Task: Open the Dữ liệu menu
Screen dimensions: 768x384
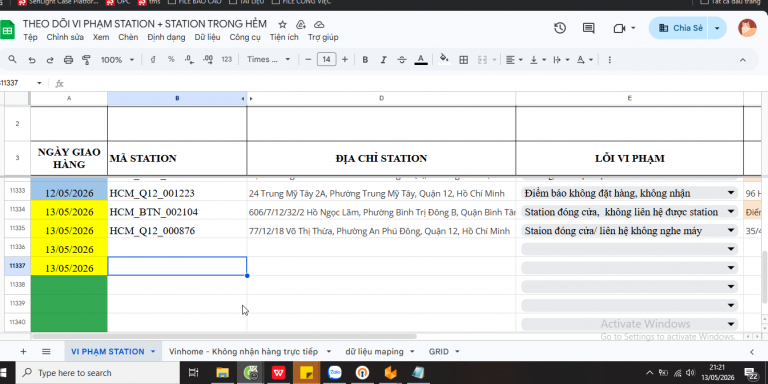Action: [x=207, y=37]
